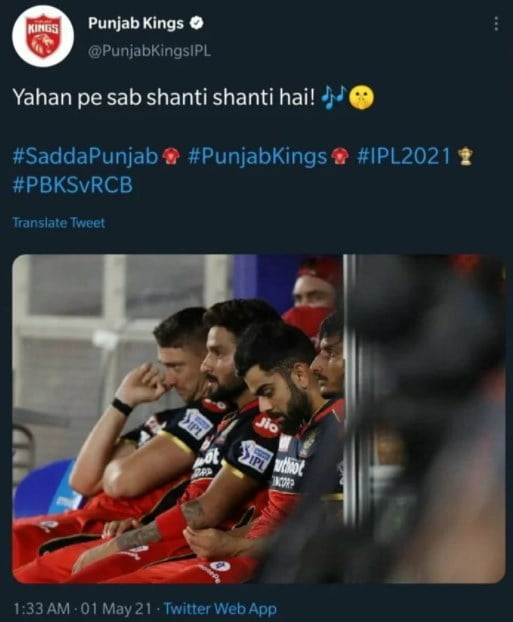
Task: Open the Twitter Web App source link
Action: (220, 609)
